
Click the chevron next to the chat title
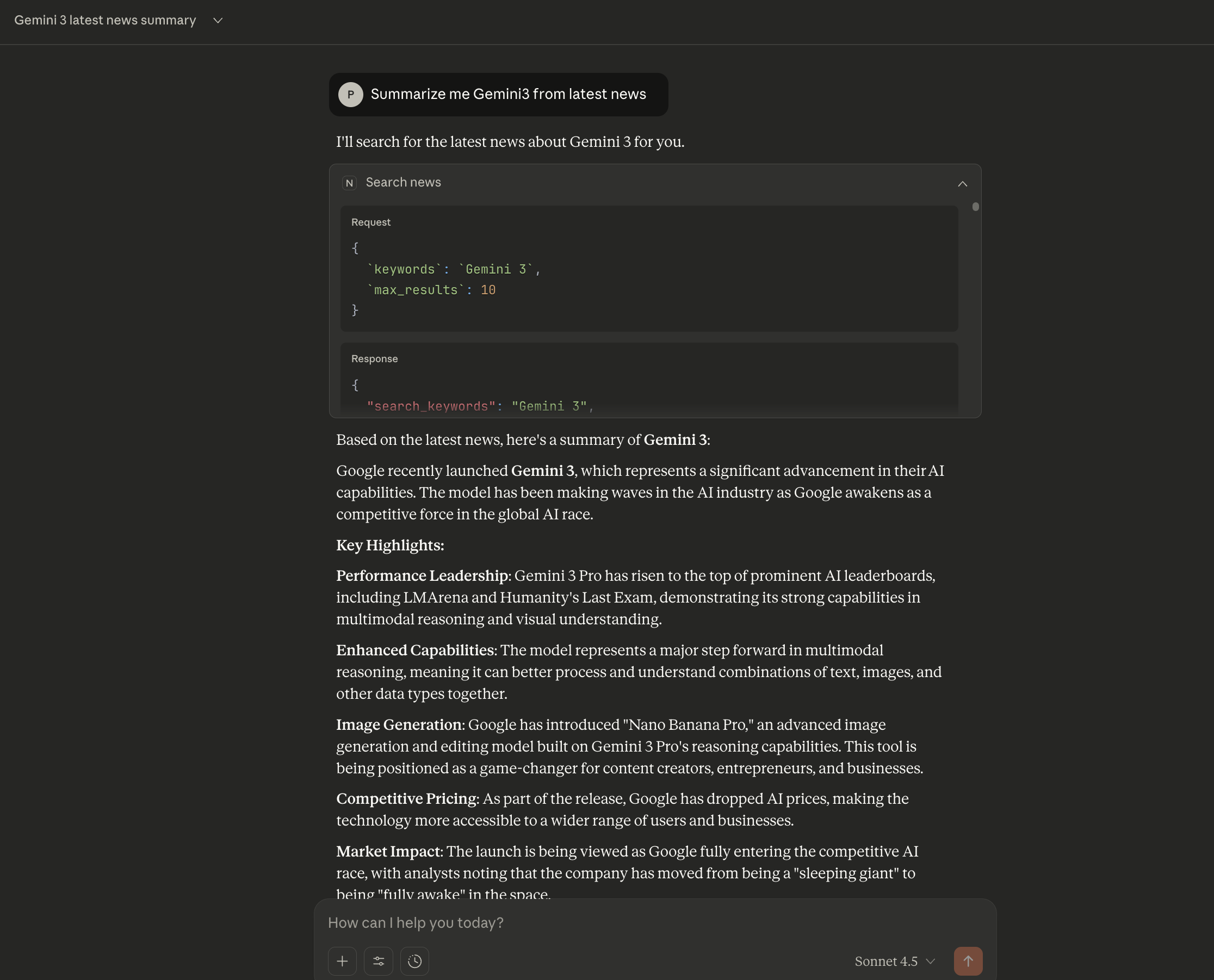[218, 21]
